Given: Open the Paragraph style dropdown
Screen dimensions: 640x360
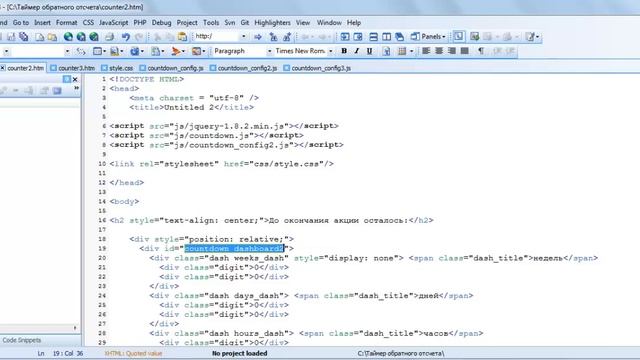Looking at the screenshot, I should (x=269, y=51).
